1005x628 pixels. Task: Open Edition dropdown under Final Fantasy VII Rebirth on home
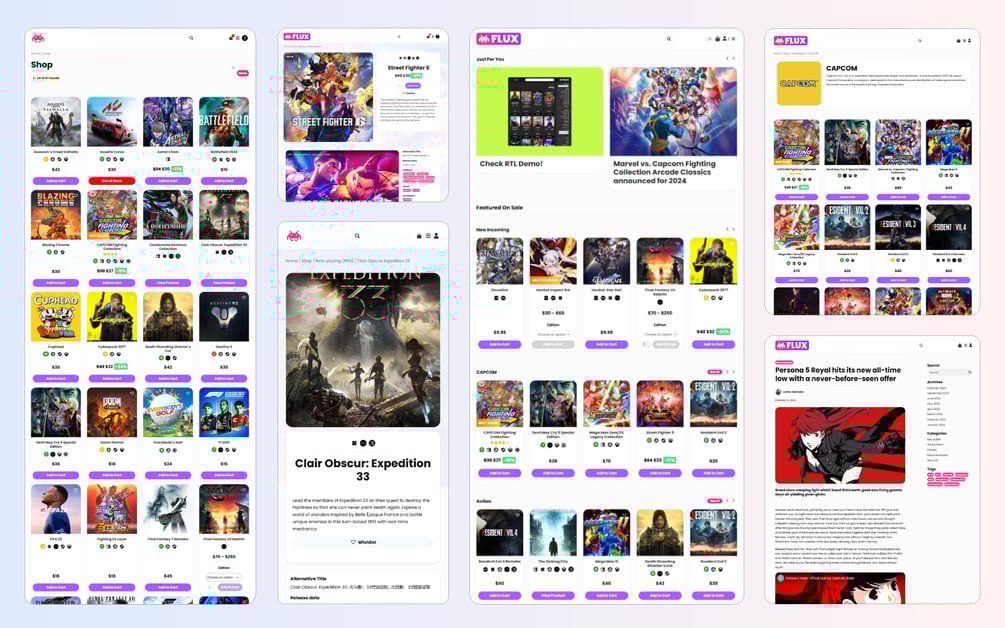tap(660, 335)
